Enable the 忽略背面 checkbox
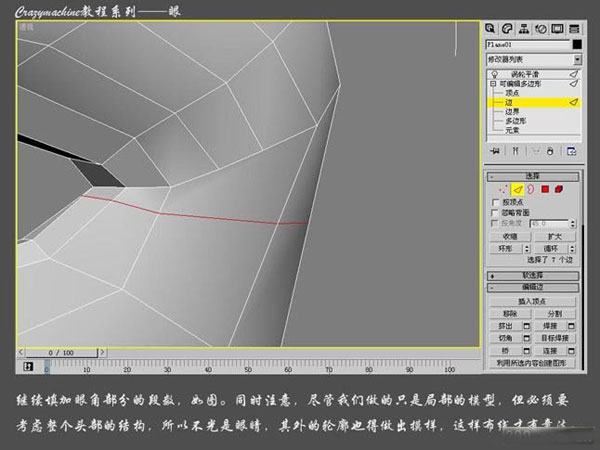 coord(496,213)
